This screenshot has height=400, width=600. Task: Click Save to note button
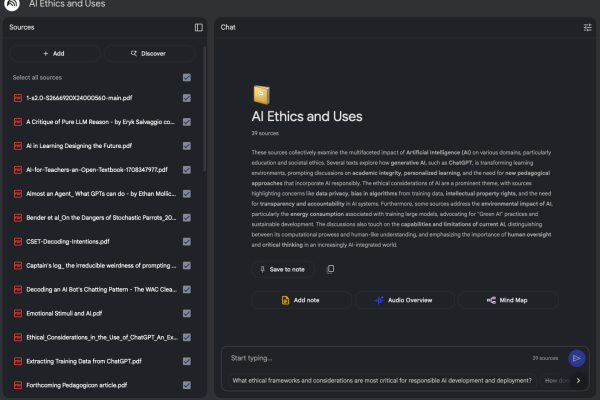(x=283, y=269)
